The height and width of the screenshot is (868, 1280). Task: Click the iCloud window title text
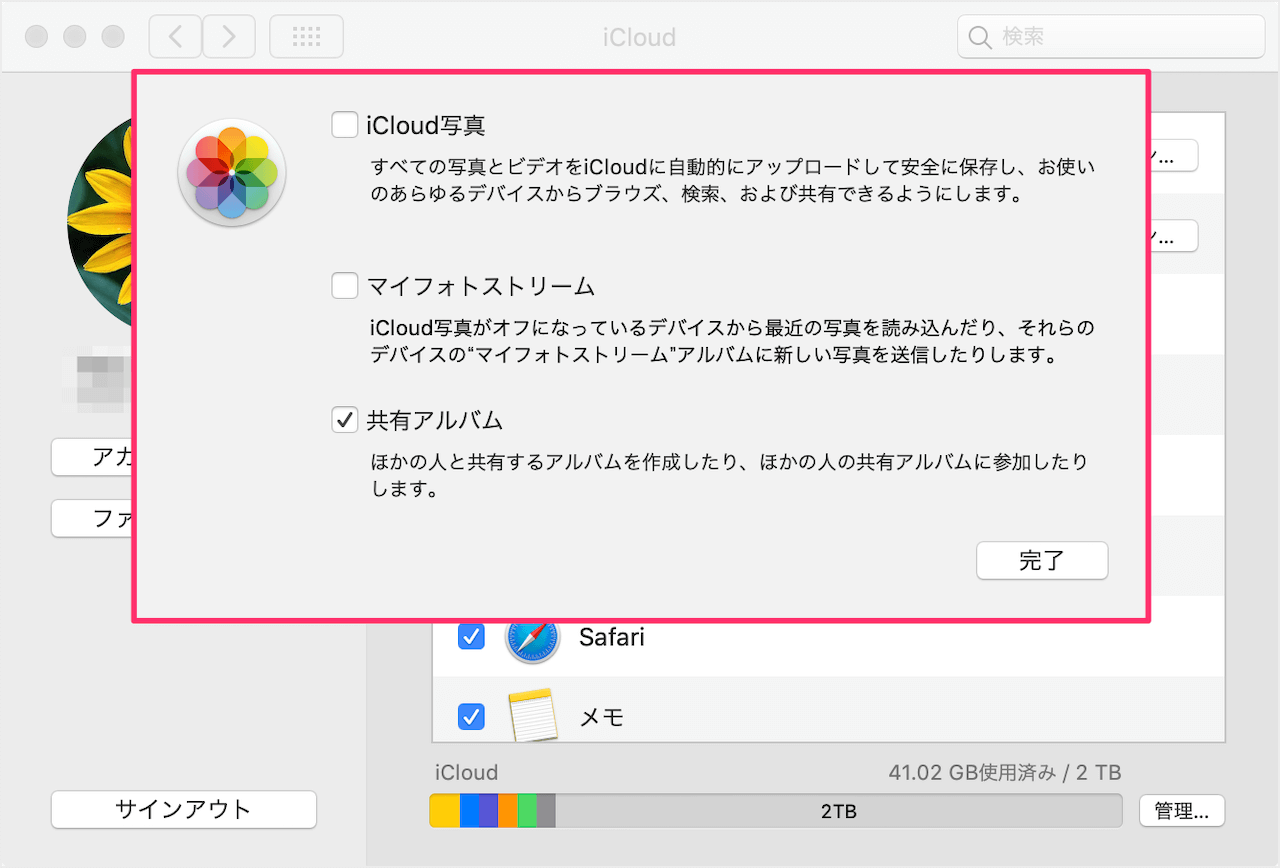(x=640, y=38)
